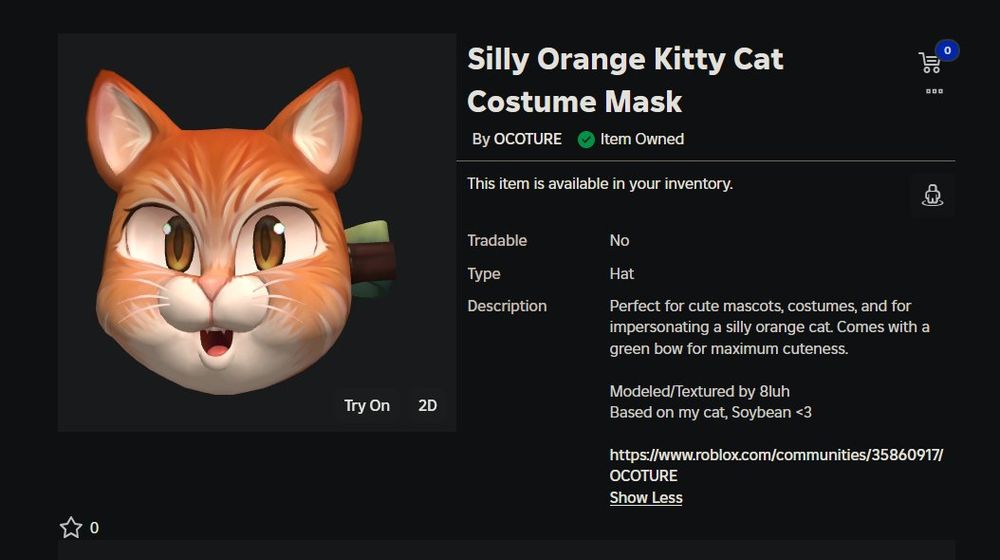Screen dimensions: 1000x560
Task: Open the roblox.com communities URL link
Action: point(776,465)
